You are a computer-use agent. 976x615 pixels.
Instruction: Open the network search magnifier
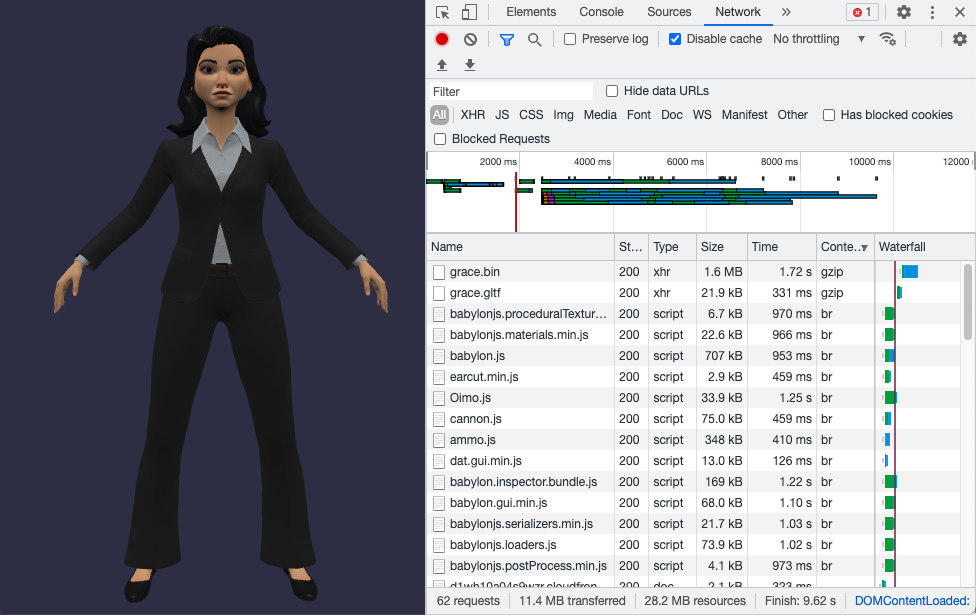click(535, 39)
